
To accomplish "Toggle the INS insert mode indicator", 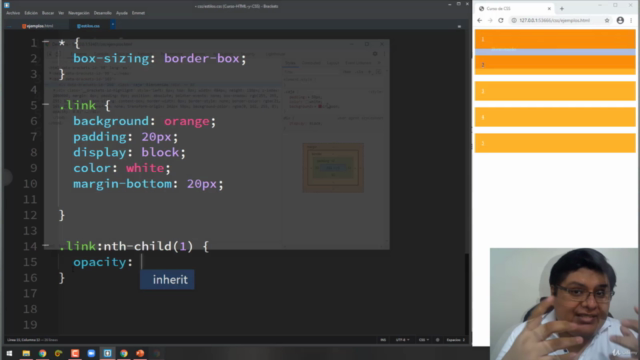I will click(x=383, y=340).
